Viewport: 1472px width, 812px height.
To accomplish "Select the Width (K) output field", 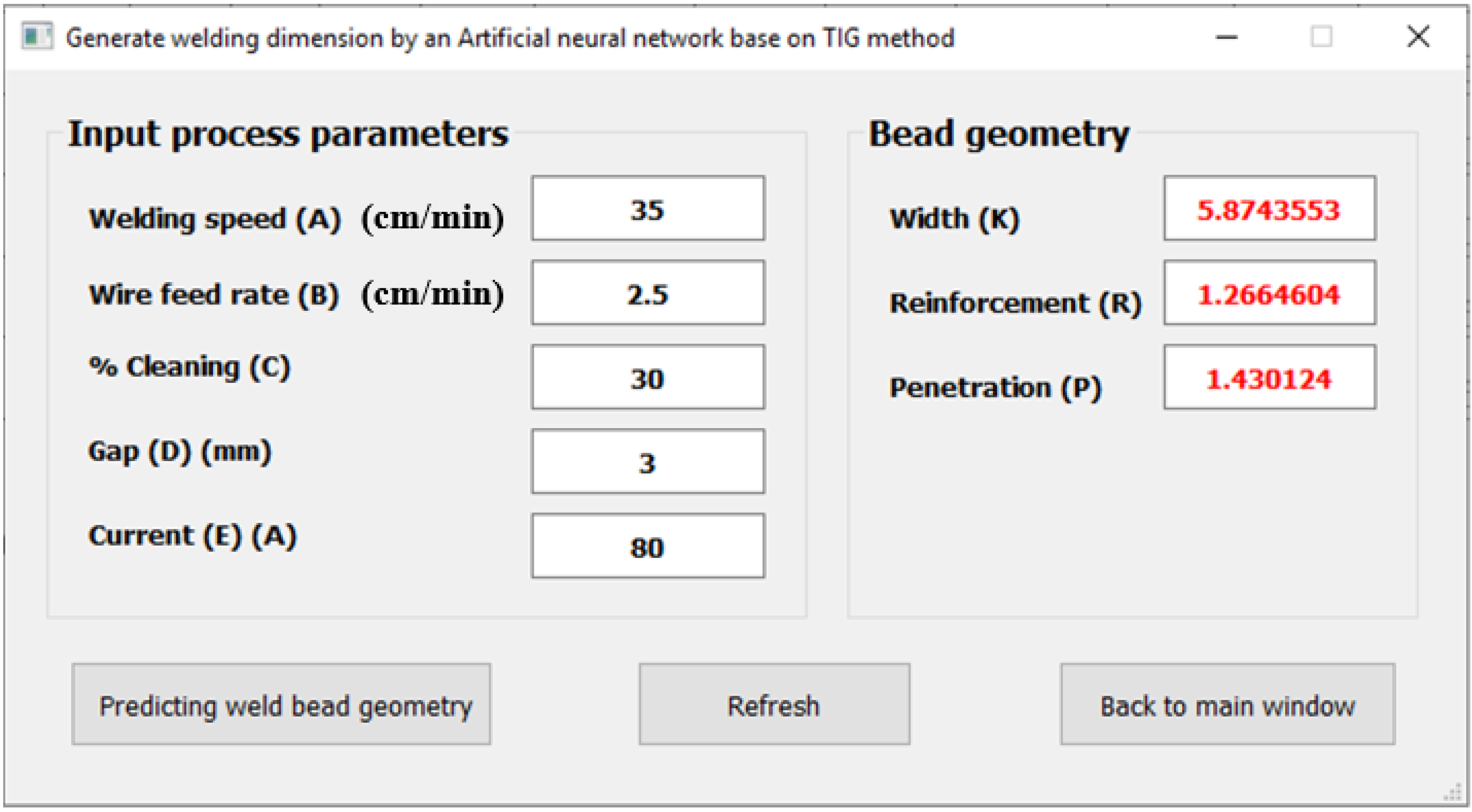I will pos(1269,209).
